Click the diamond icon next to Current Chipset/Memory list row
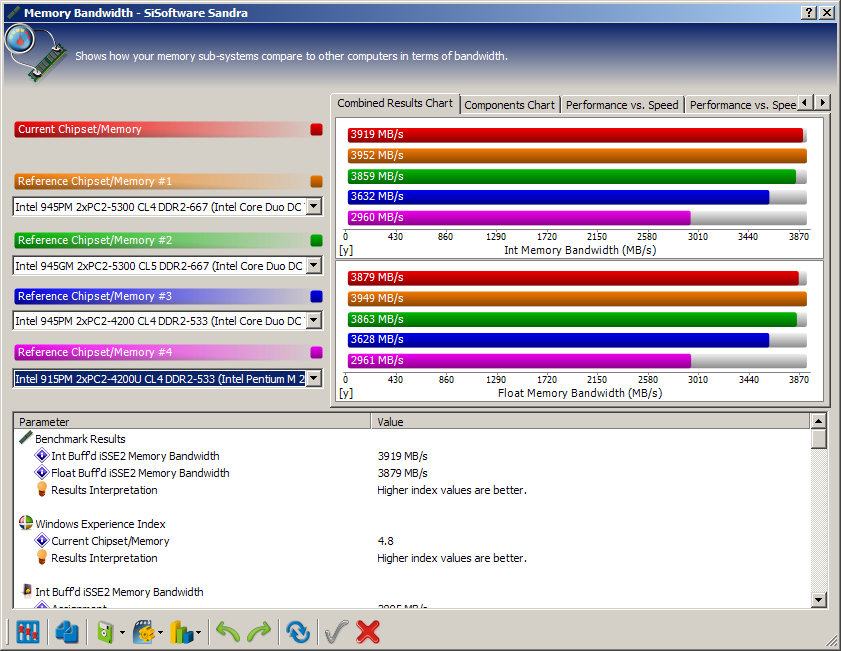Image resolution: width=841 pixels, height=651 pixels. 41,541
